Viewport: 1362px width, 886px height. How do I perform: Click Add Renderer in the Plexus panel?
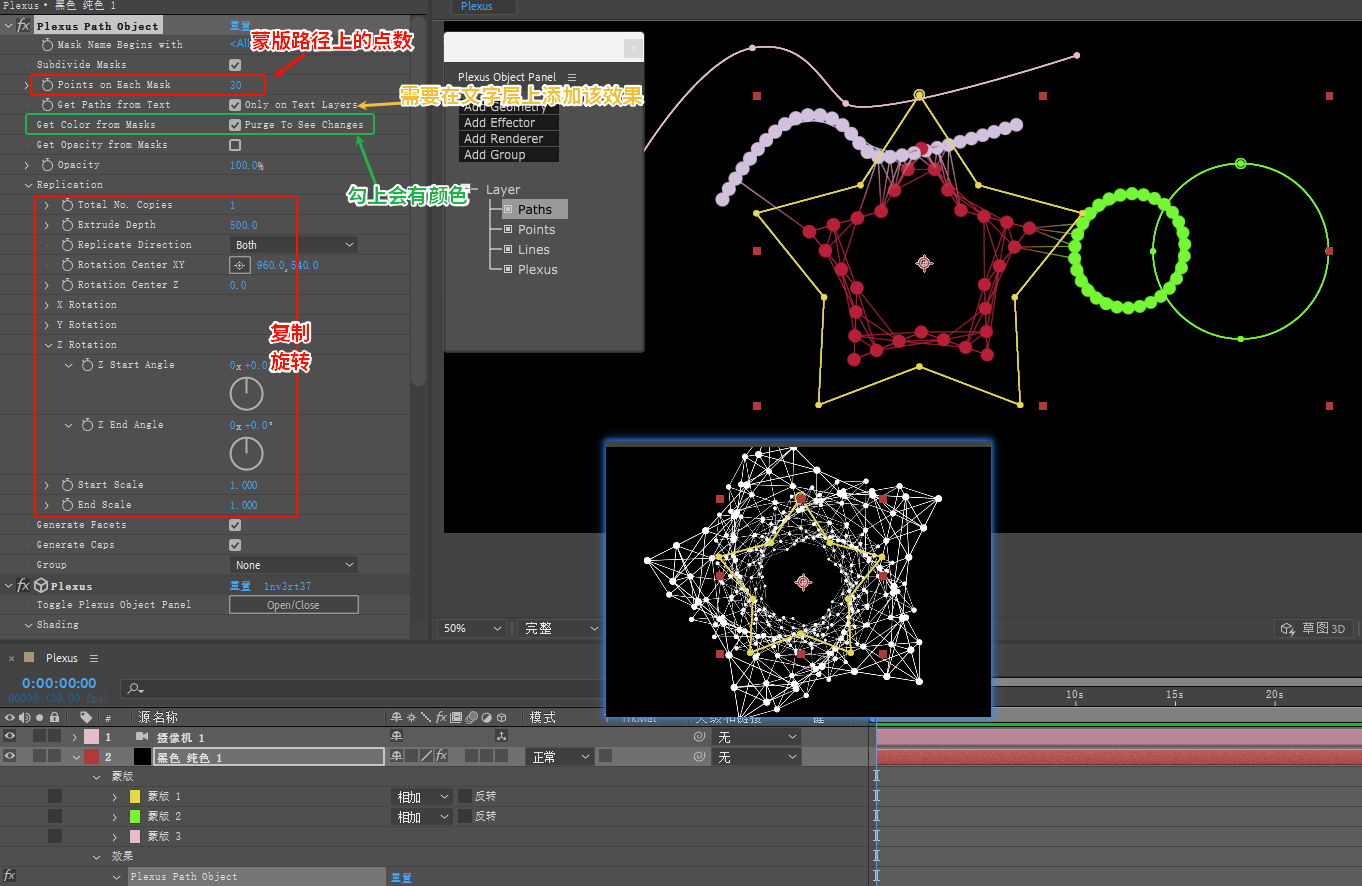point(504,139)
